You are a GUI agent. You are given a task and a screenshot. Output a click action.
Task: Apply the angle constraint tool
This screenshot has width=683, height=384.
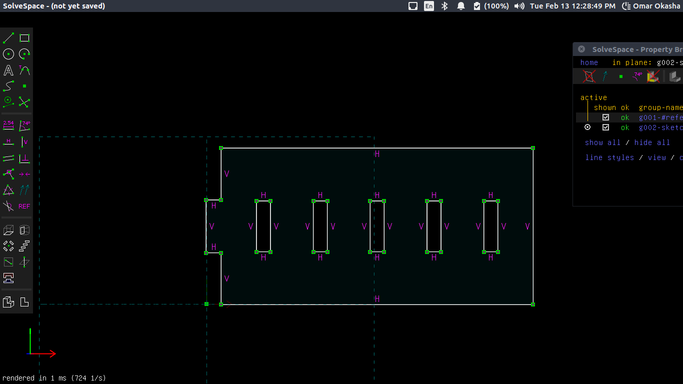click(x=24, y=126)
